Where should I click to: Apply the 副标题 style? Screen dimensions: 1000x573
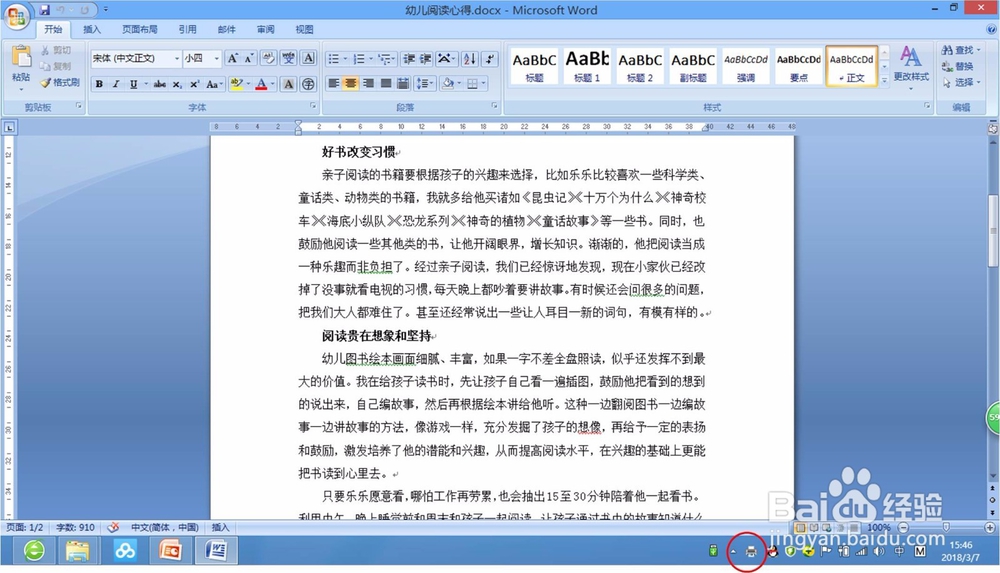tap(693, 66)
